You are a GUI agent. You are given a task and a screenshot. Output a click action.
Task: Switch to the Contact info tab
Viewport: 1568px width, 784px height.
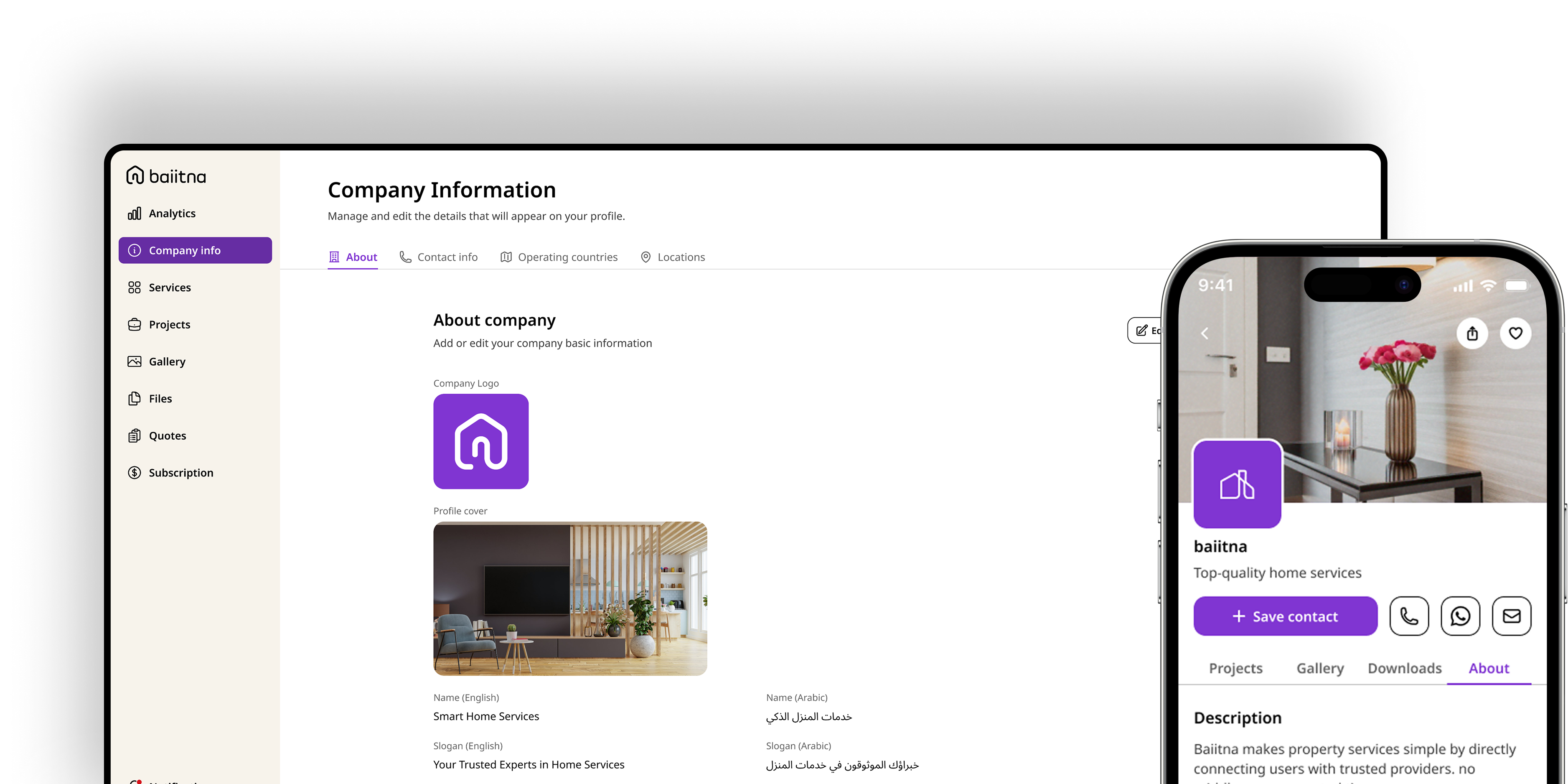[x=438, y=257]
